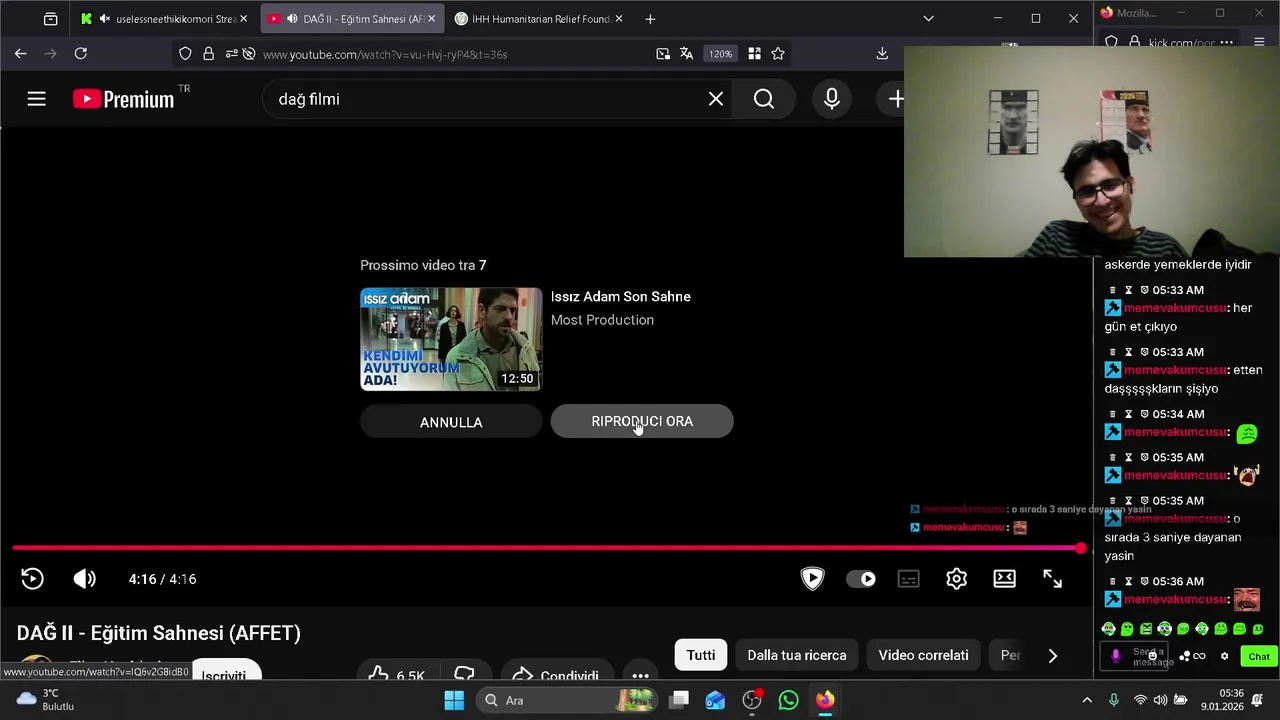This screenshot has width=1280, height=720.
Task: Click the shield play icon in player controls
Action: coord(812,579)
